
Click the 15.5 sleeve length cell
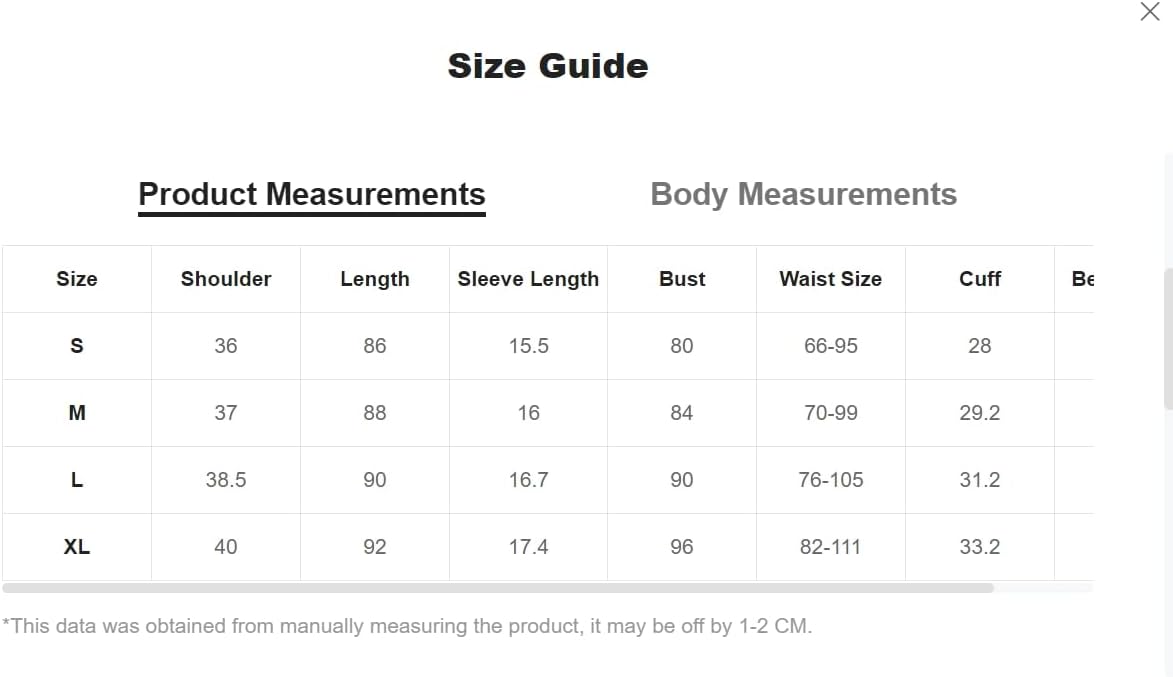pyautogui.click(x=528, y=346)
